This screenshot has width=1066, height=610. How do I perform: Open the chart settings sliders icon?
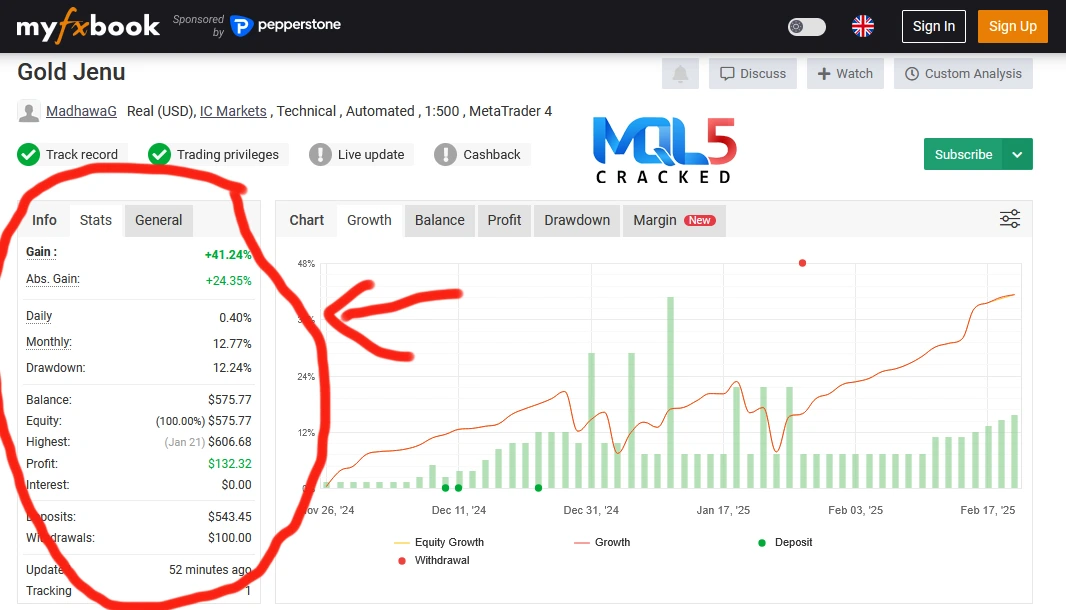[1010, 219]
